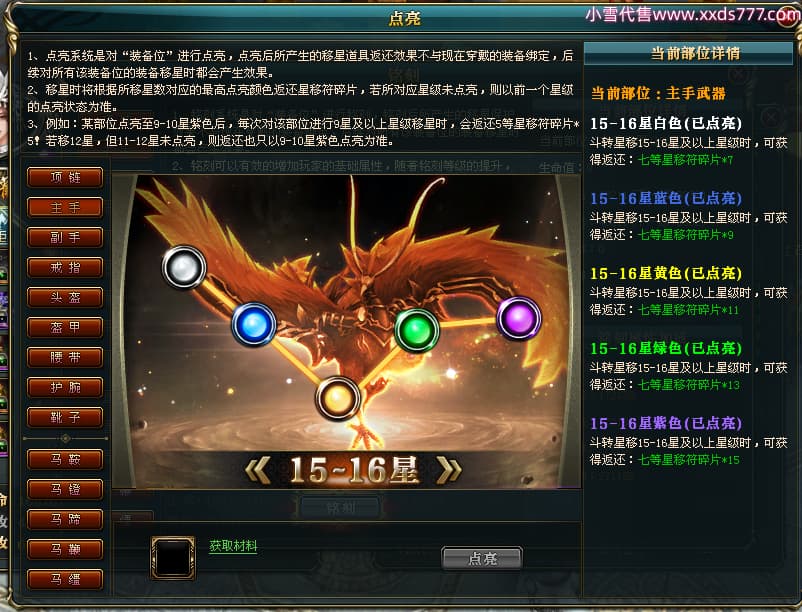
Task: Select the 项链 equipment slot
Action: pyautogui.click(x=65, y=177)
